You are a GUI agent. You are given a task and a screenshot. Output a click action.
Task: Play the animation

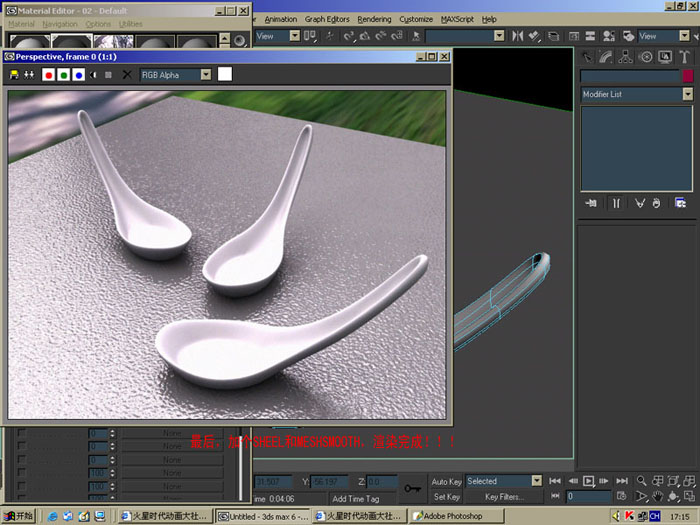589,481
